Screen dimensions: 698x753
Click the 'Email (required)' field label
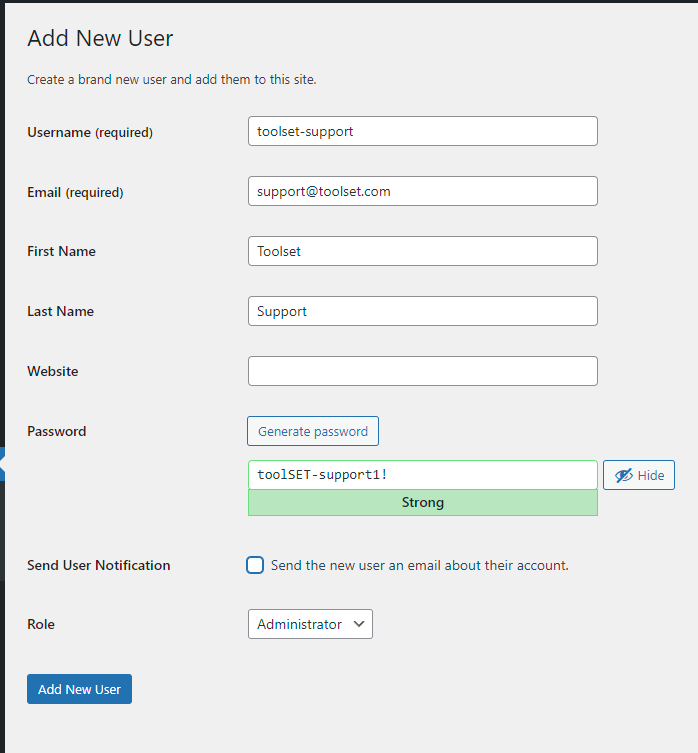click(x=75, y=192)
